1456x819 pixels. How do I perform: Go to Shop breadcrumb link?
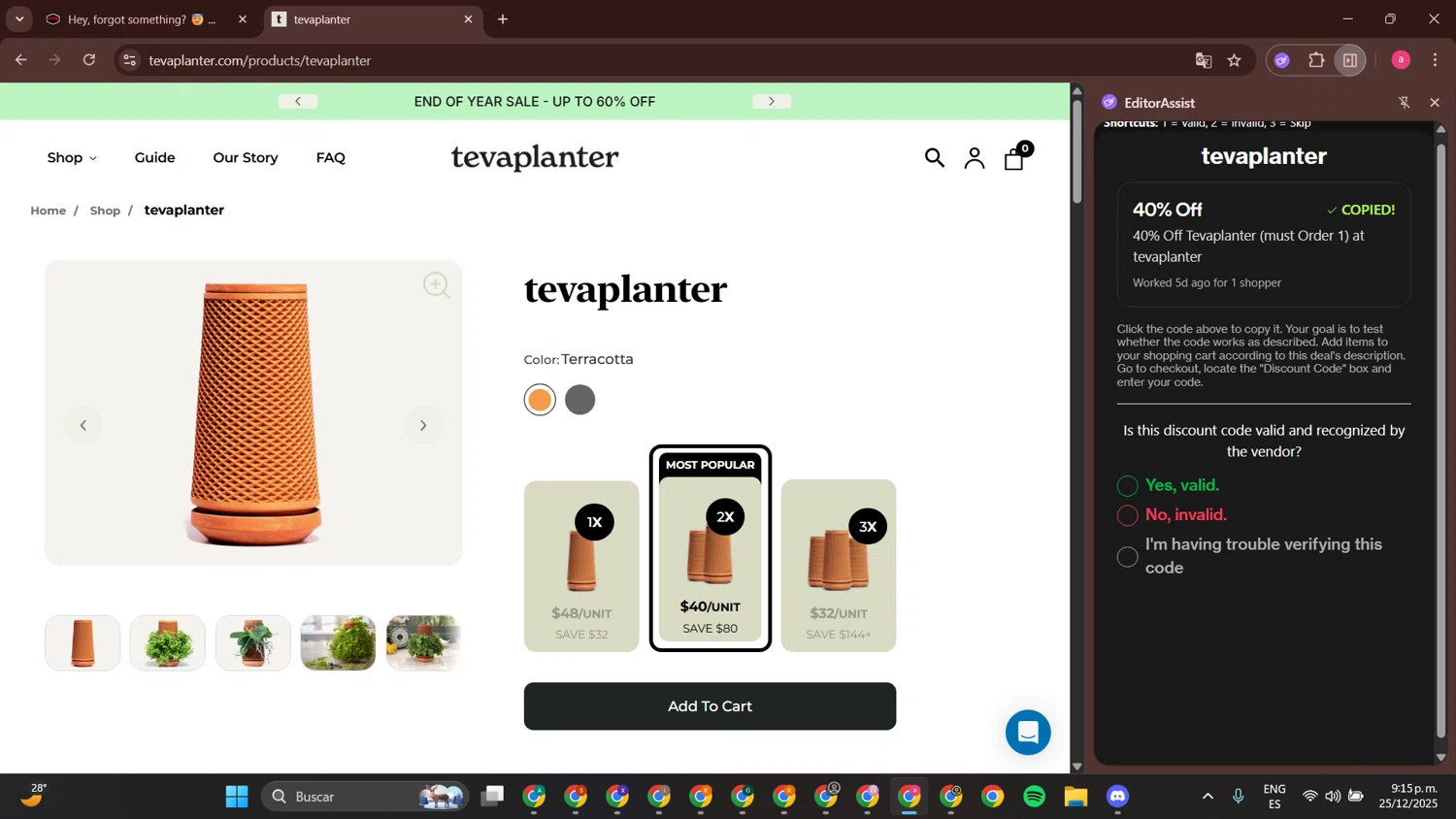105,211
